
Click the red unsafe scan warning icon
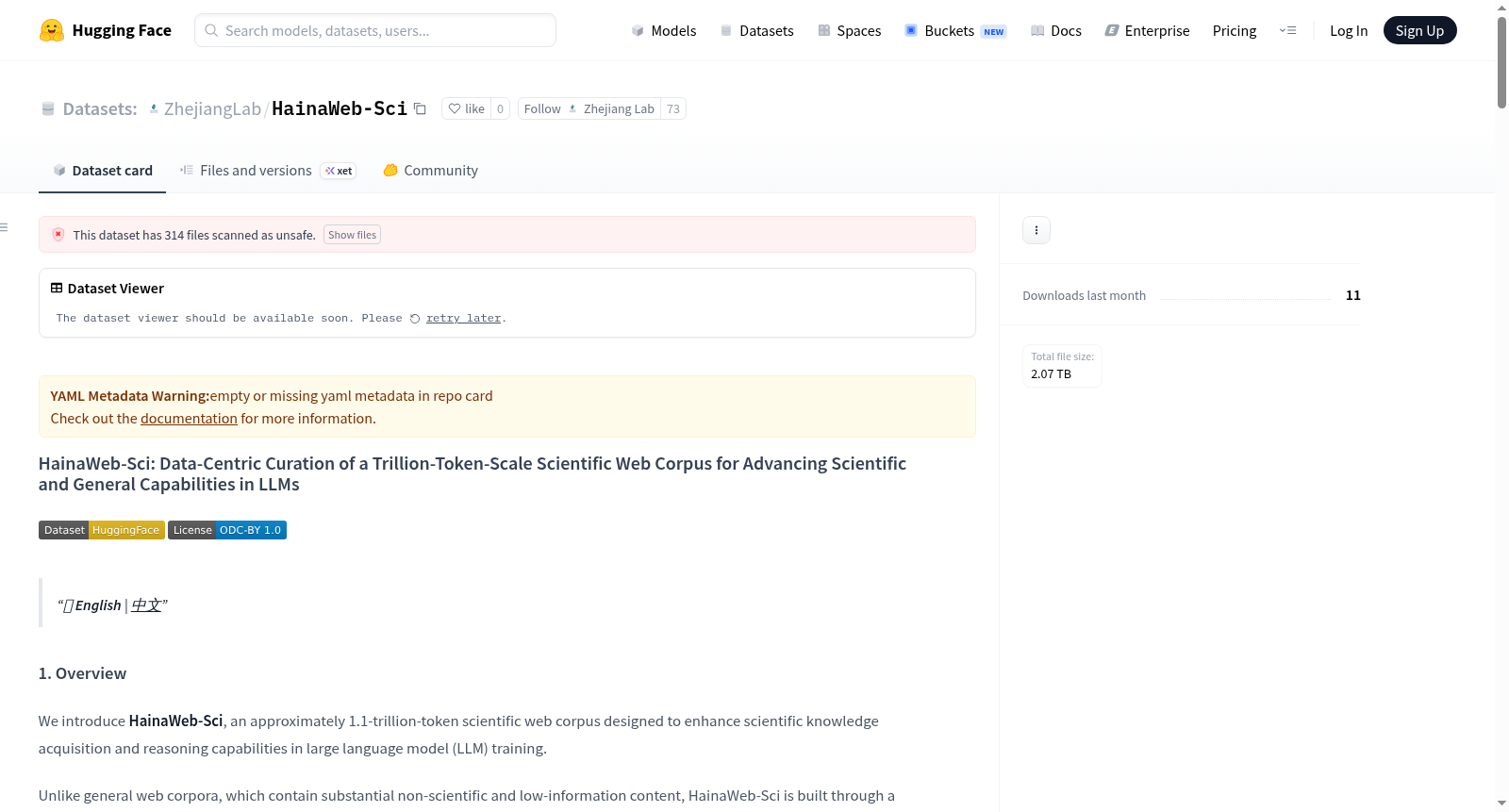pos(58,235)
